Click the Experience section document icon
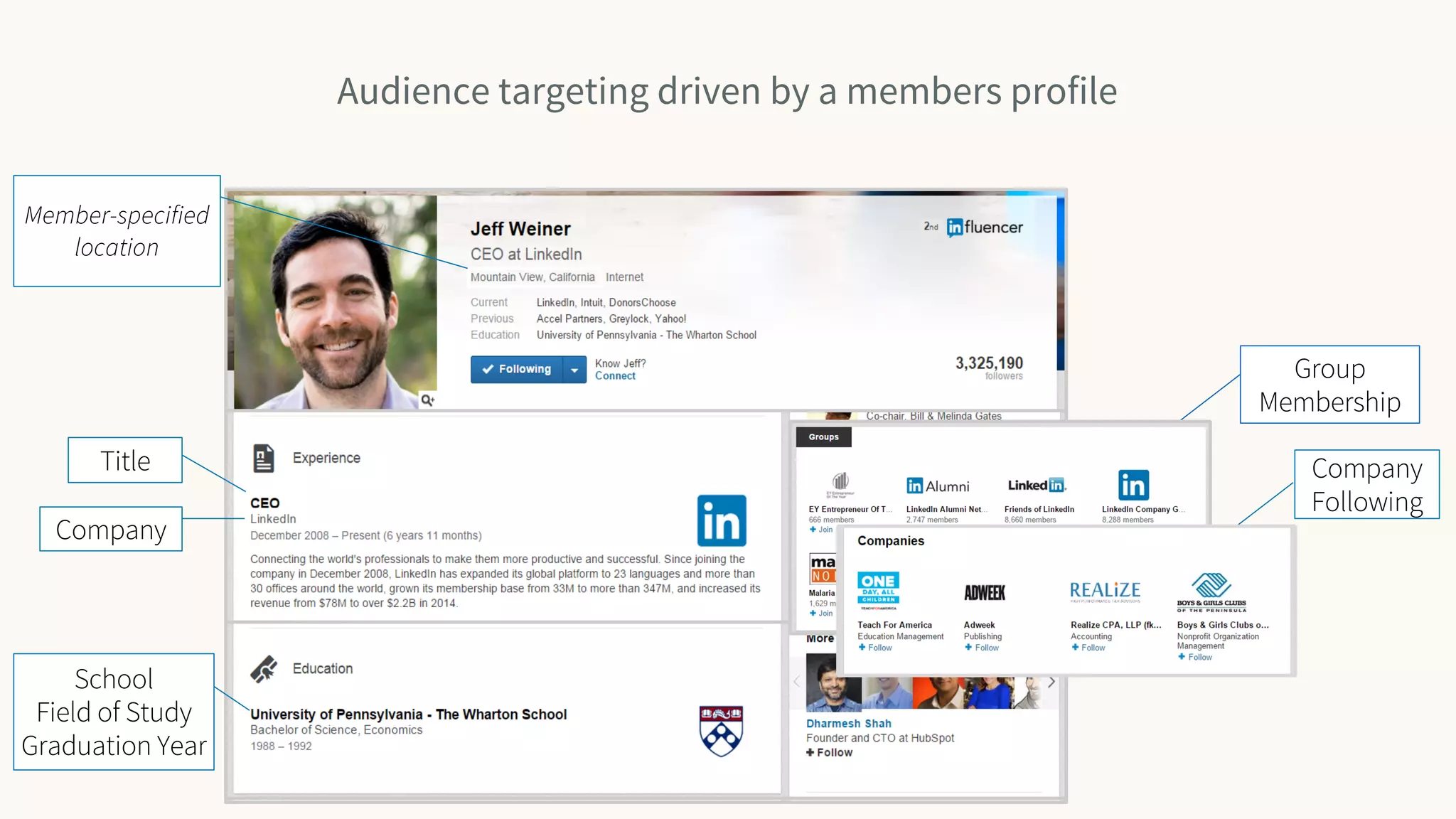The height and width of the screenshot is (819, 1456). click(x=264, y=458)
